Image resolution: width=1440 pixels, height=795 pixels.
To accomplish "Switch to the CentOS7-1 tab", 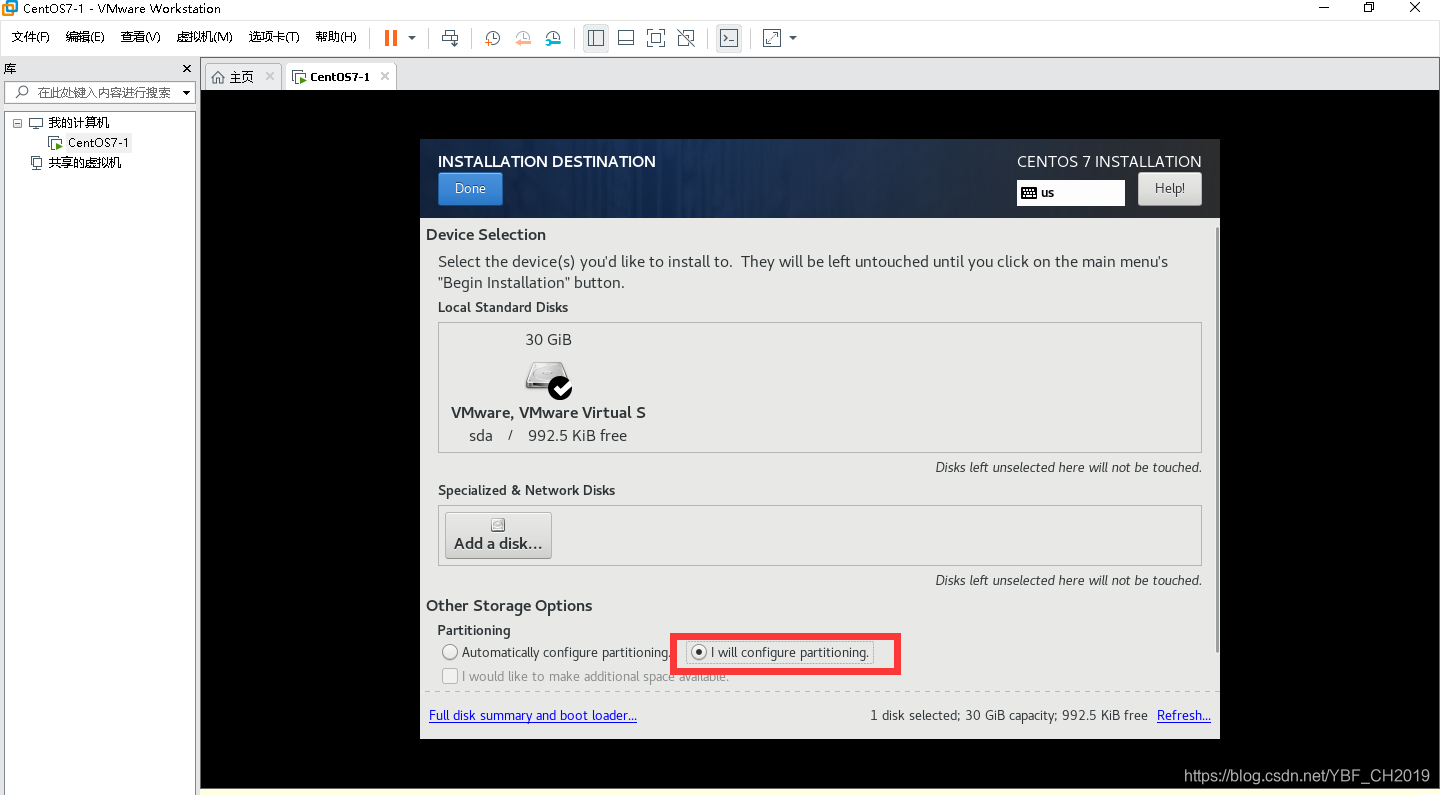I will coord(340,77).
